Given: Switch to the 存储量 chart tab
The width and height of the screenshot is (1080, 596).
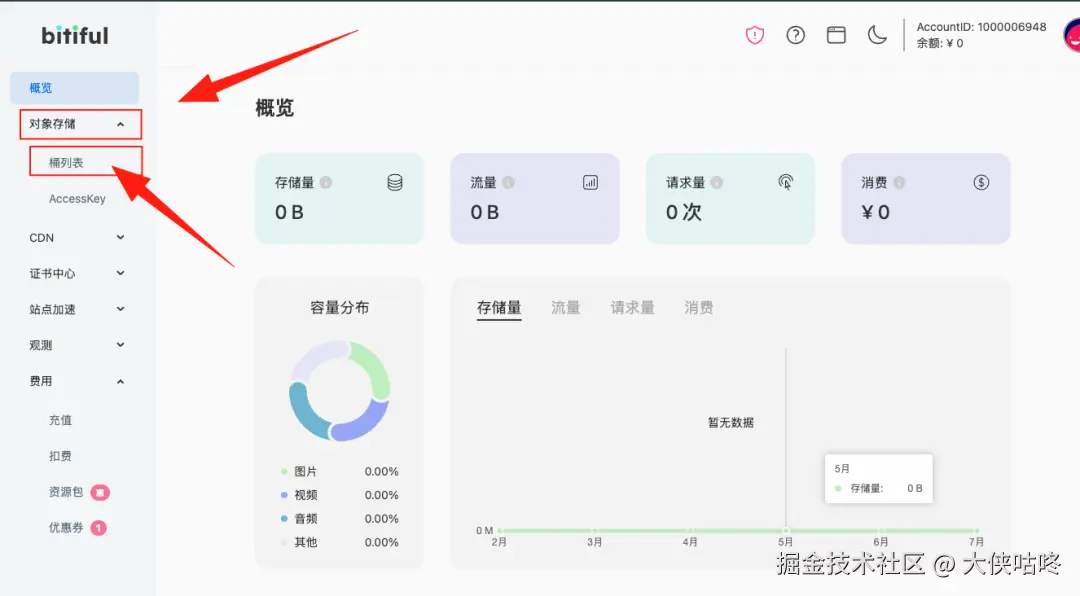Looking at the screenshot, I should (499, 308).
